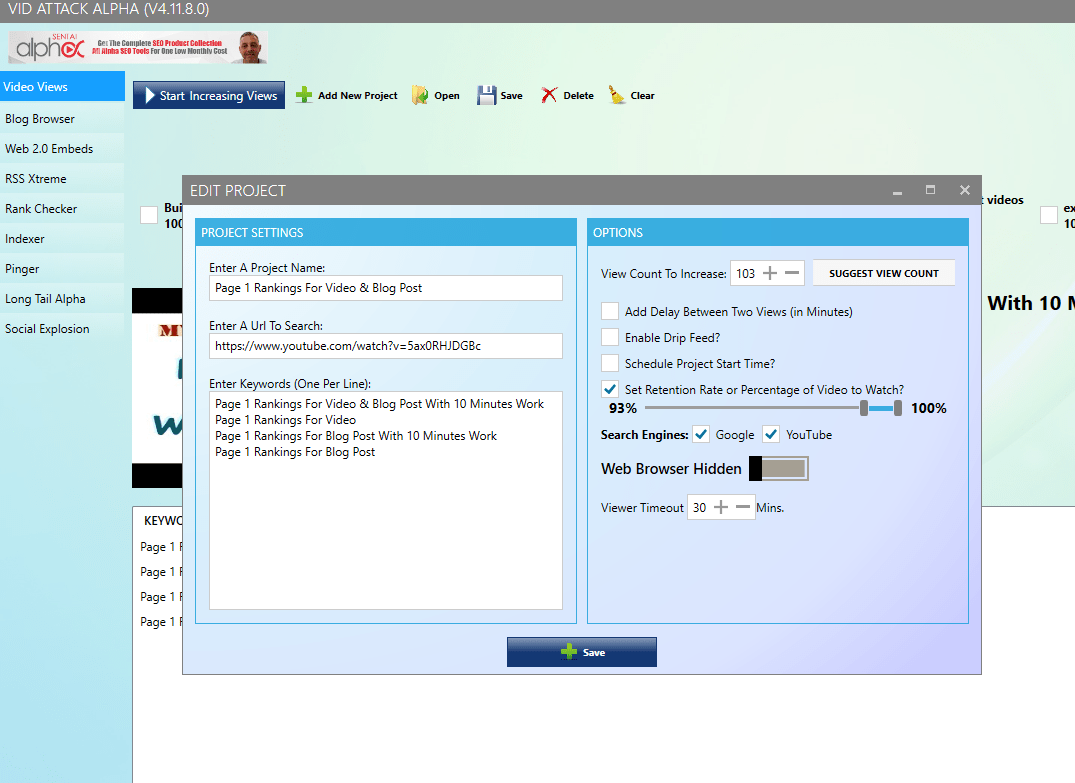Click the green plus Add New Project icon
This screenshot has width=1075, height=783.
pyautogui.click(x=304, y=95)
